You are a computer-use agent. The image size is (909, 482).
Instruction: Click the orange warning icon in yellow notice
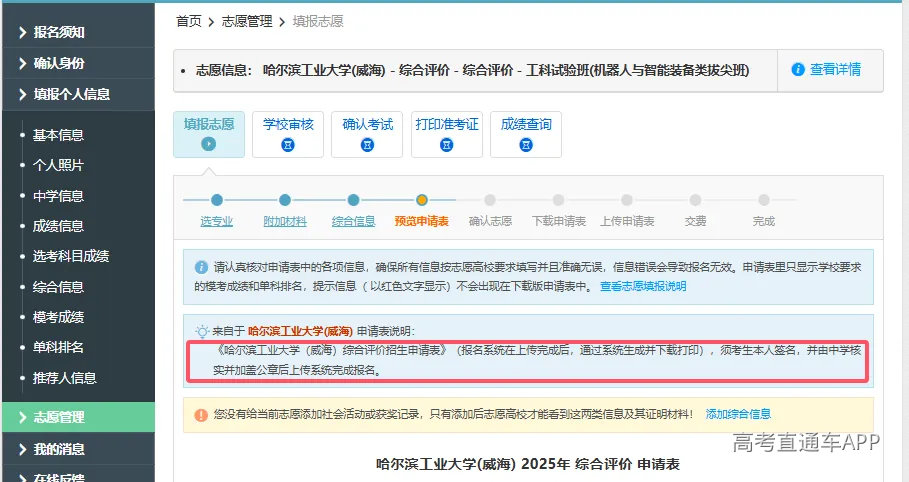[201, 415]
